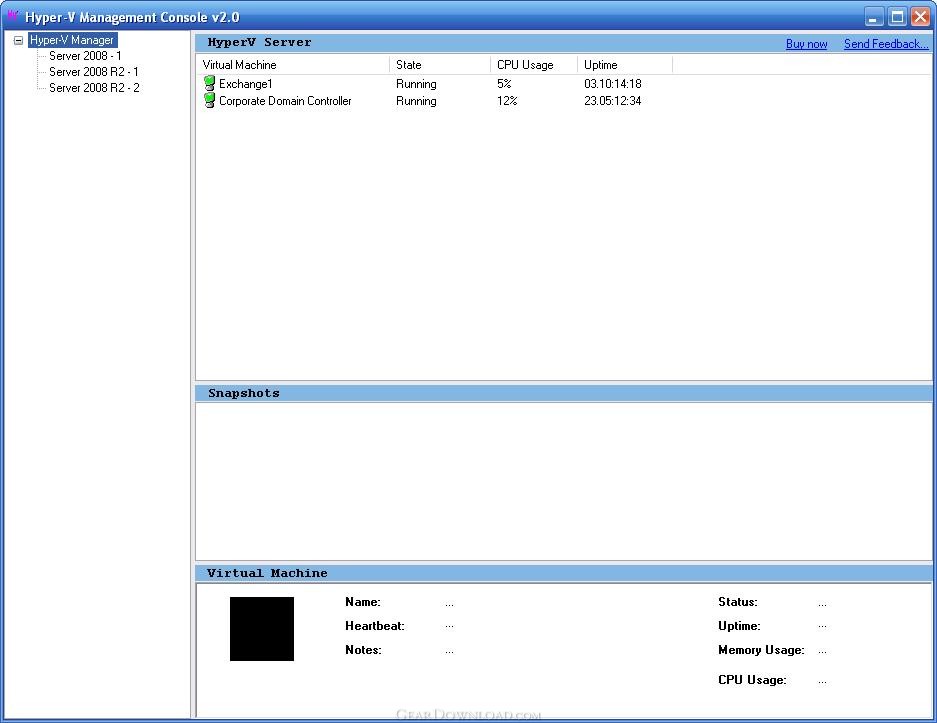The image size is (937, 723).
Task: Close the Hyper-V Management Console window
Action: click(x=920, y=17)
